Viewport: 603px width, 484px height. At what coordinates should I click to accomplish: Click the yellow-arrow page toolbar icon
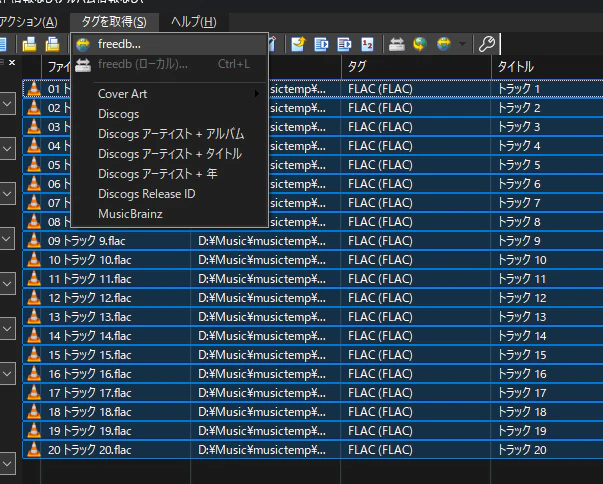pyautogui.click(x=298, y=44)
